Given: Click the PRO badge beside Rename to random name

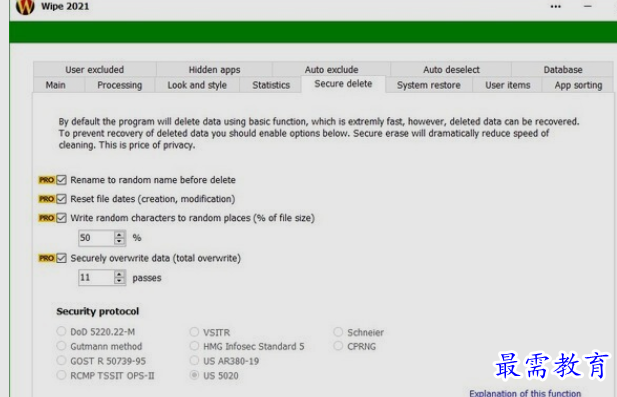Looking at the screenshot, I should click(x=46, y=180).
